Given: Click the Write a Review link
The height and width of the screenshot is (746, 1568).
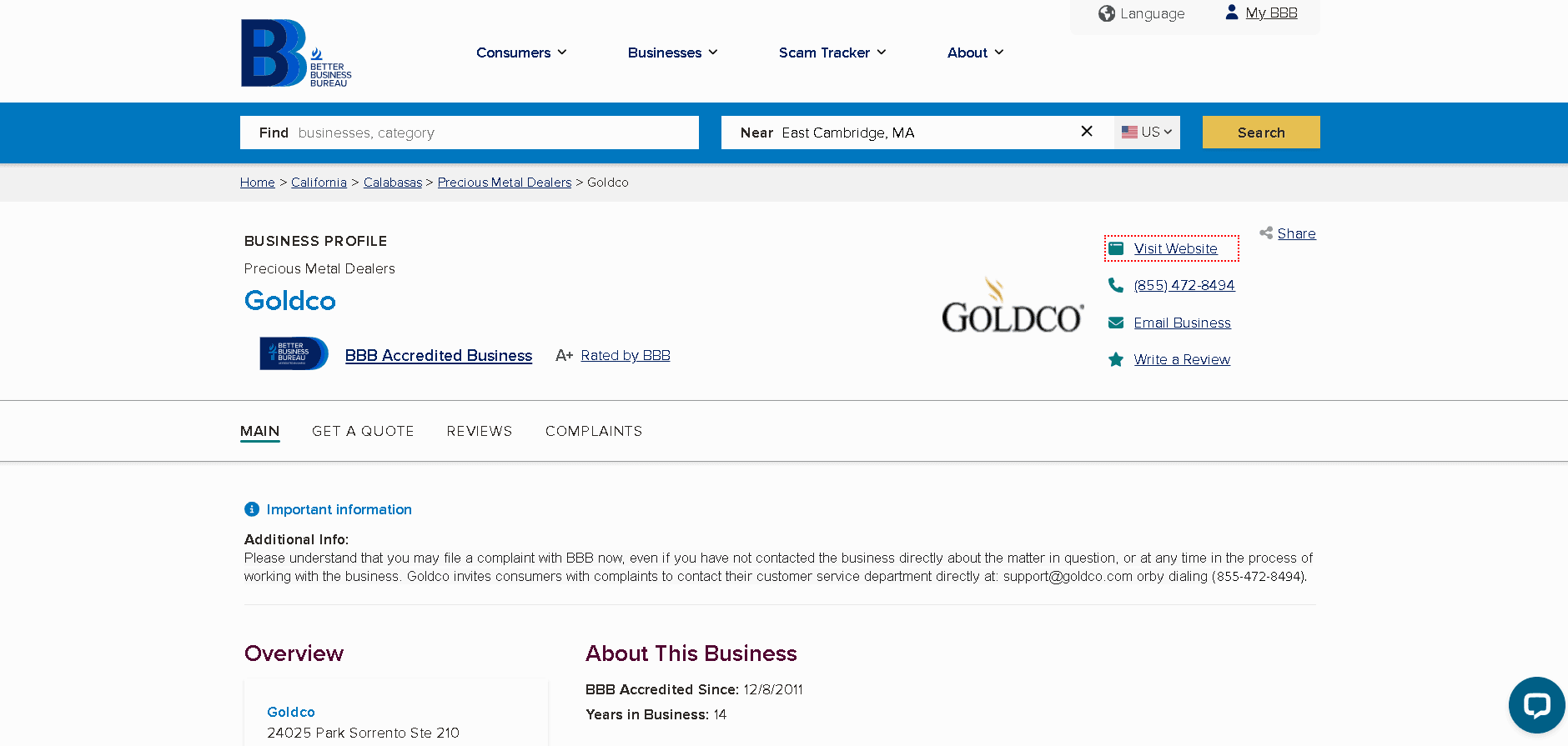Looking at the screenshot, I should click(x=1182, y=359).
